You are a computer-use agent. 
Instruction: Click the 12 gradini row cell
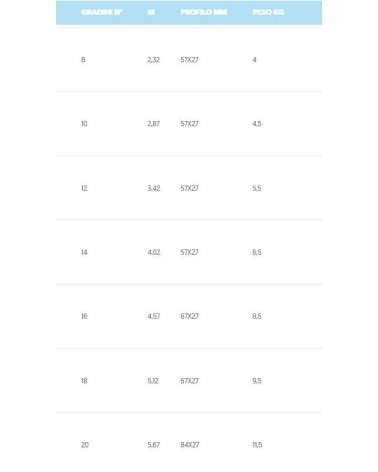(x=84, y=188)
